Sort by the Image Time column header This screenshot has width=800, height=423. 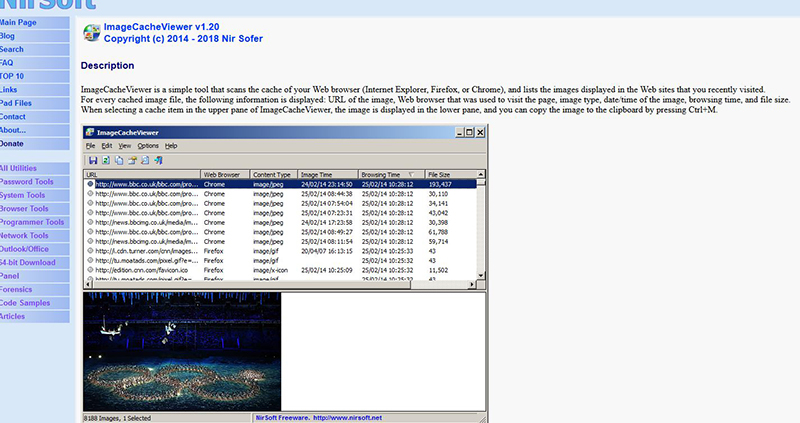pos(328,175)
